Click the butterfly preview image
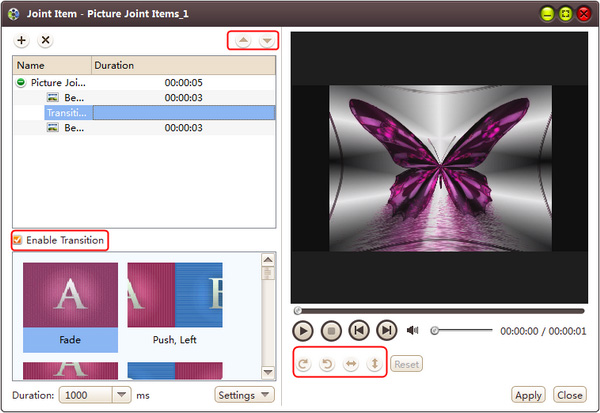 point(440,168)
